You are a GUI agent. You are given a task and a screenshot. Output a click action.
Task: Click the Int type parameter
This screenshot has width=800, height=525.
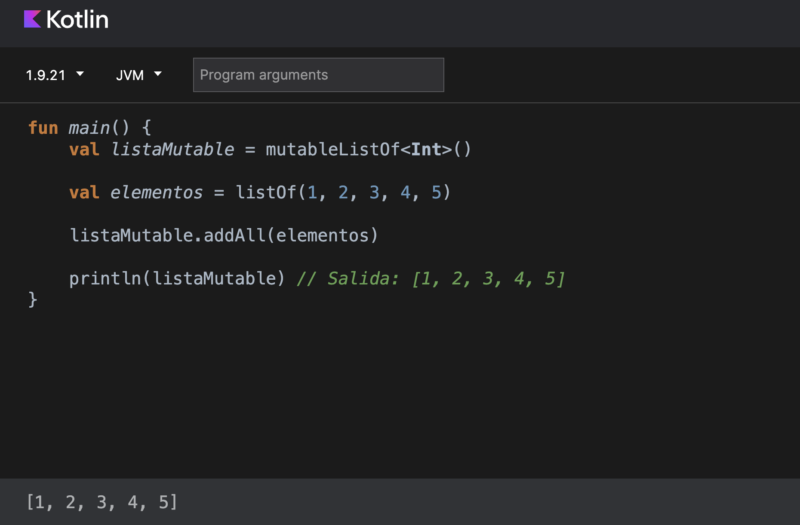coord(426,149)
